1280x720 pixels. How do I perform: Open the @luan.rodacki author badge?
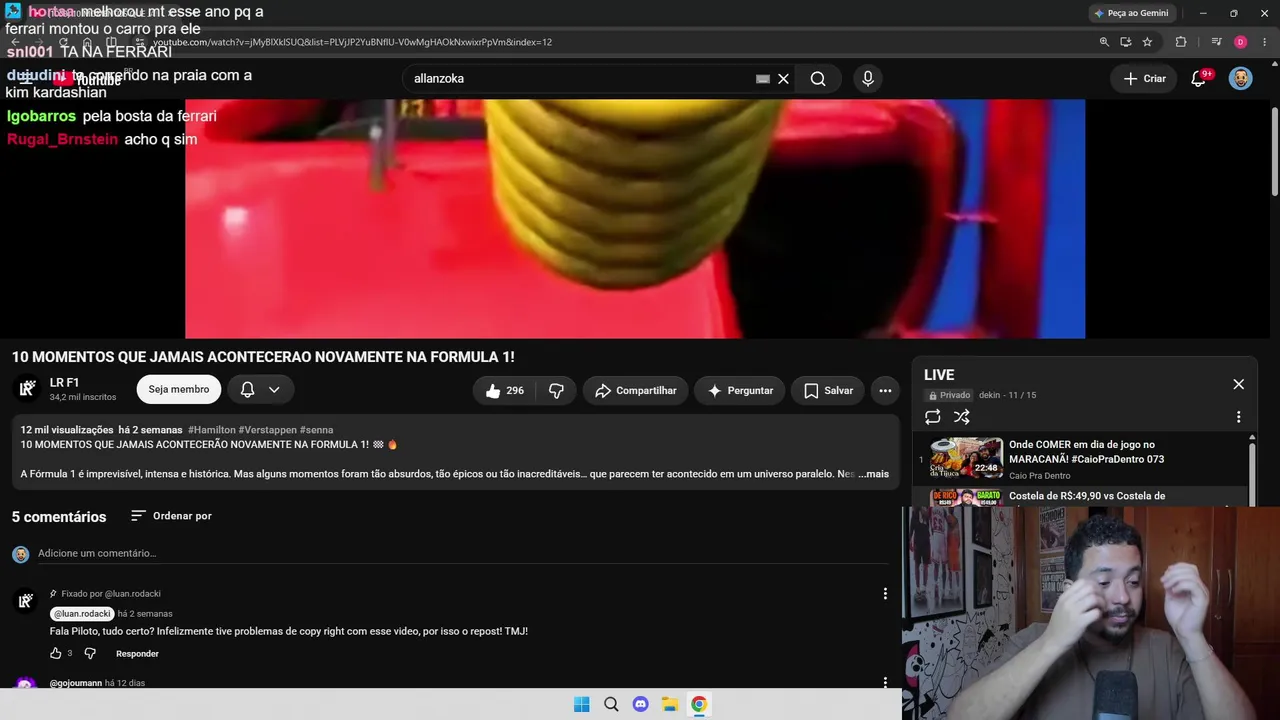point(82,614)
